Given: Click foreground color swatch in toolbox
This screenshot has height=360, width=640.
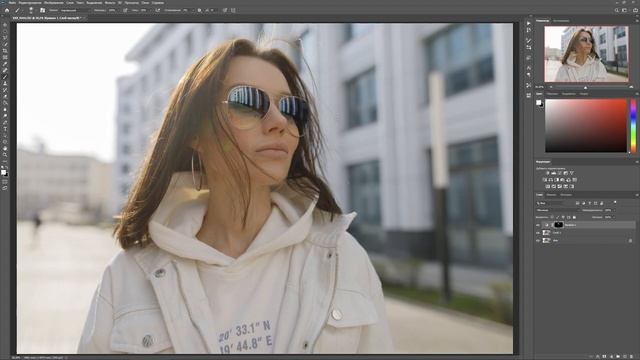Looking at the screenshot, I should click(x=3, y=171).
